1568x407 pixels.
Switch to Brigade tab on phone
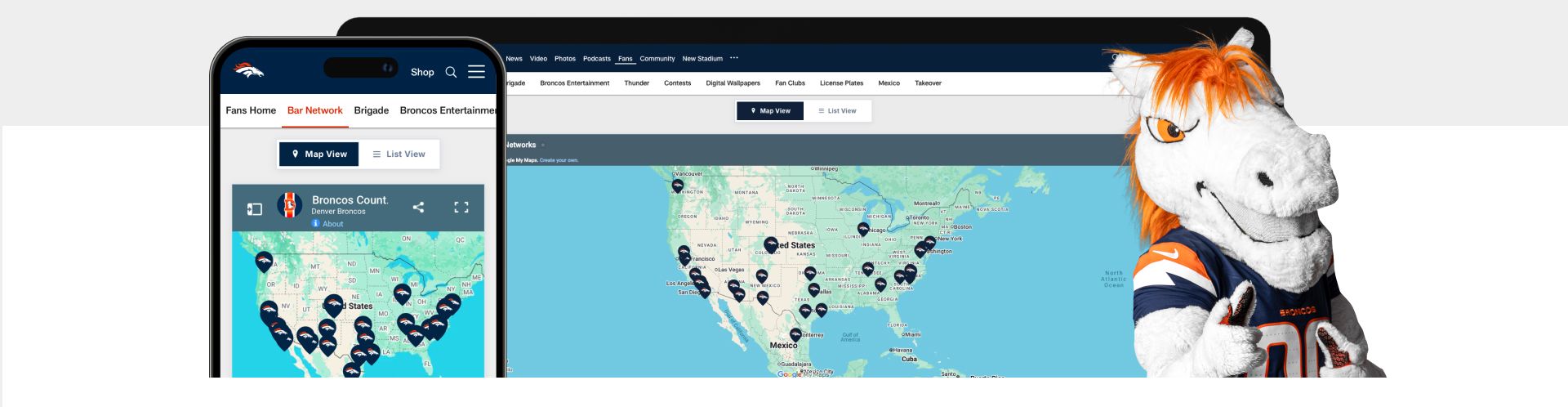pyautogui.click(x=372, y=110)
